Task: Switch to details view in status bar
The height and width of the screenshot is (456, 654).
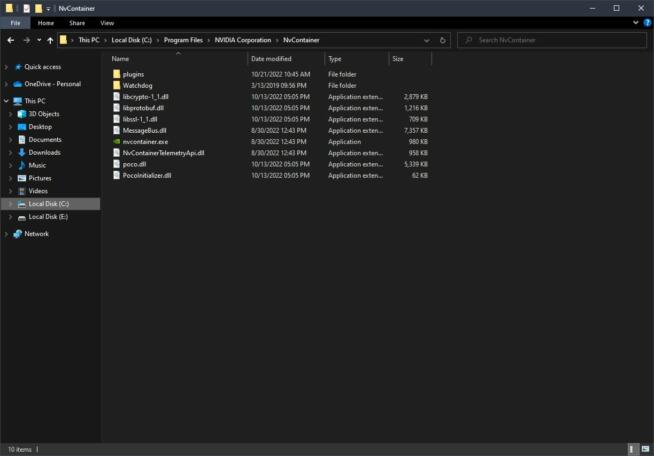Action: point(632,449)
